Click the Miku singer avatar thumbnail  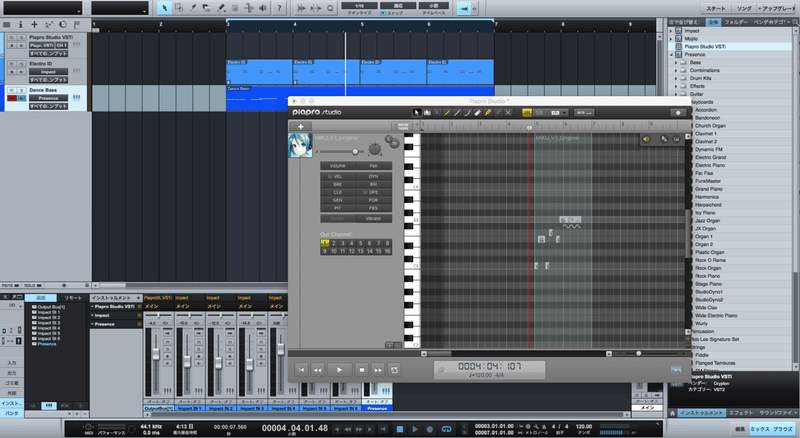[300, 145]
